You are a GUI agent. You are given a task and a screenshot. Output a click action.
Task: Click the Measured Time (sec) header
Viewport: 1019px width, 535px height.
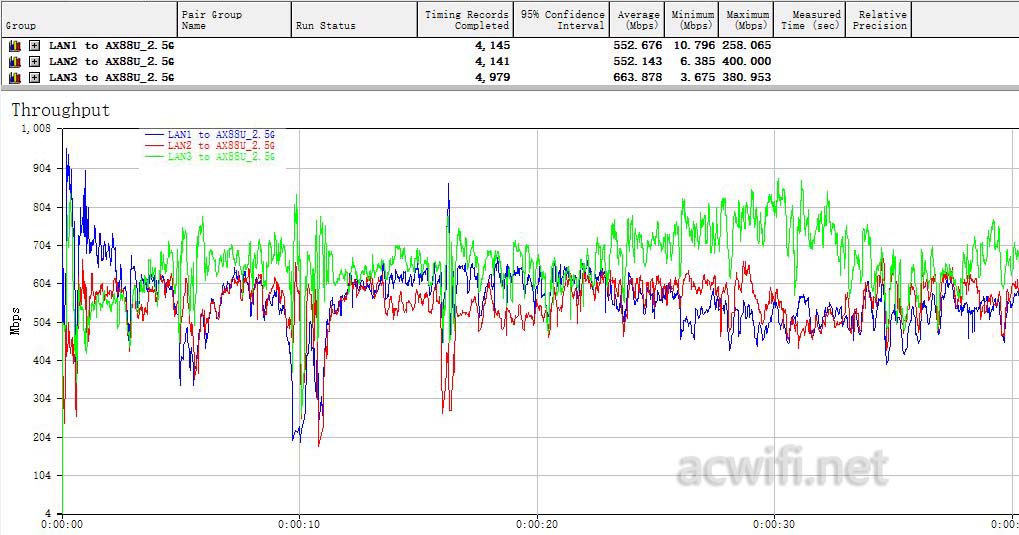pyautogui.click(x=810, y=20)
